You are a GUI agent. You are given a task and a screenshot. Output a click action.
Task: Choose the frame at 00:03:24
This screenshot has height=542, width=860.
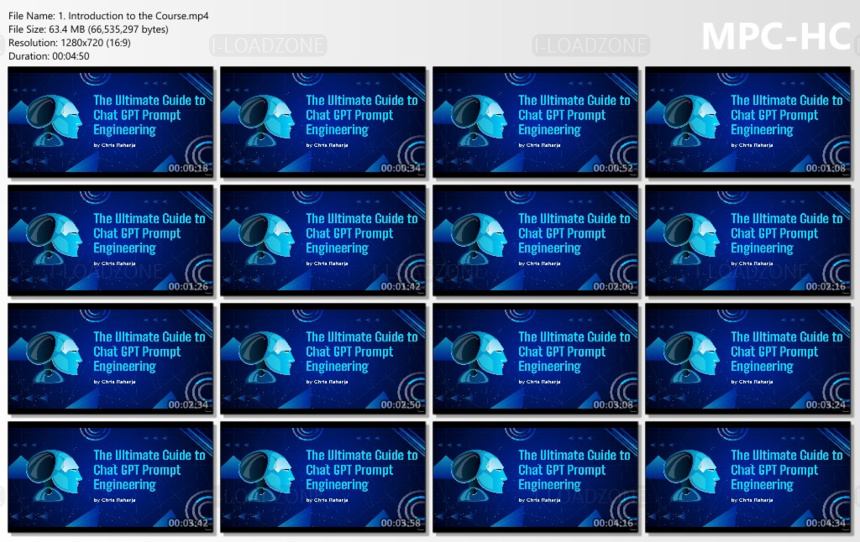coord(748,359)
